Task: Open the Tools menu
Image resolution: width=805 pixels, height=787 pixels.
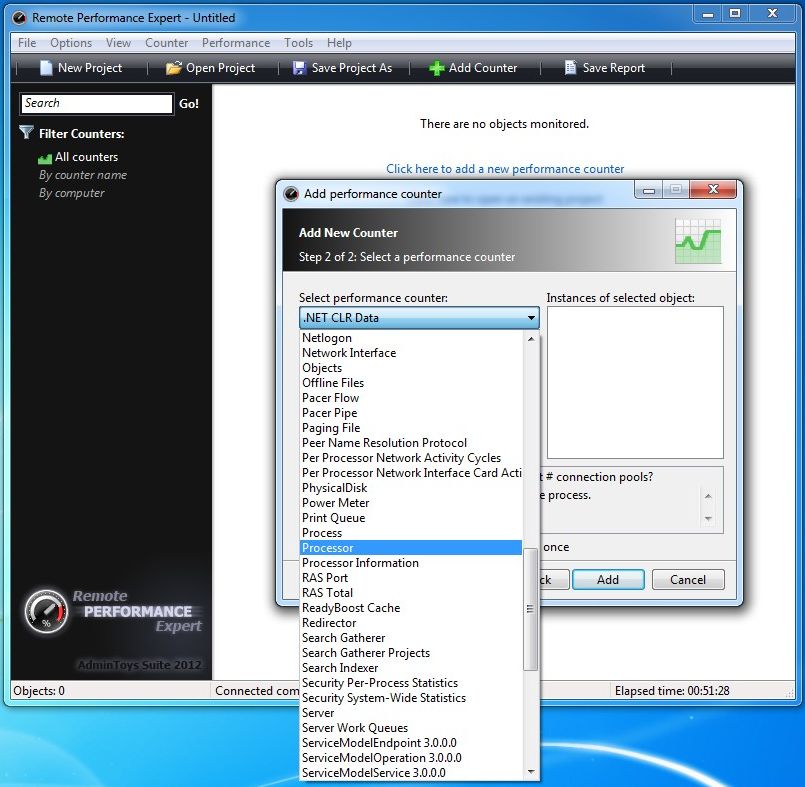Action: pyautogui.click(x=298, y=43)
